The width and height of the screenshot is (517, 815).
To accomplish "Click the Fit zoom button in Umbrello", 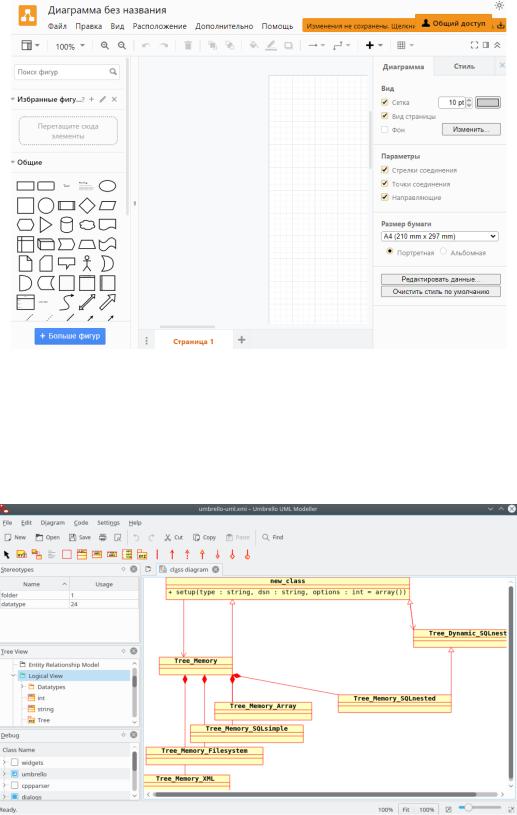I will tap(406, 810).
